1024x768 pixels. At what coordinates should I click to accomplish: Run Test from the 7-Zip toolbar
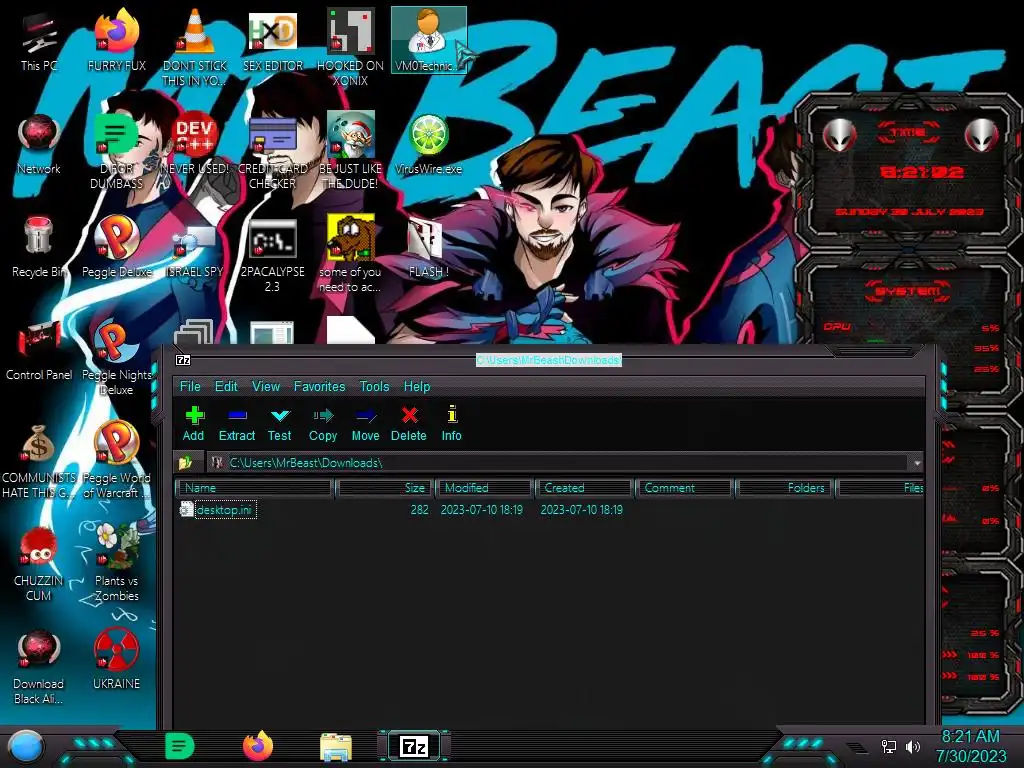[280, 423]
